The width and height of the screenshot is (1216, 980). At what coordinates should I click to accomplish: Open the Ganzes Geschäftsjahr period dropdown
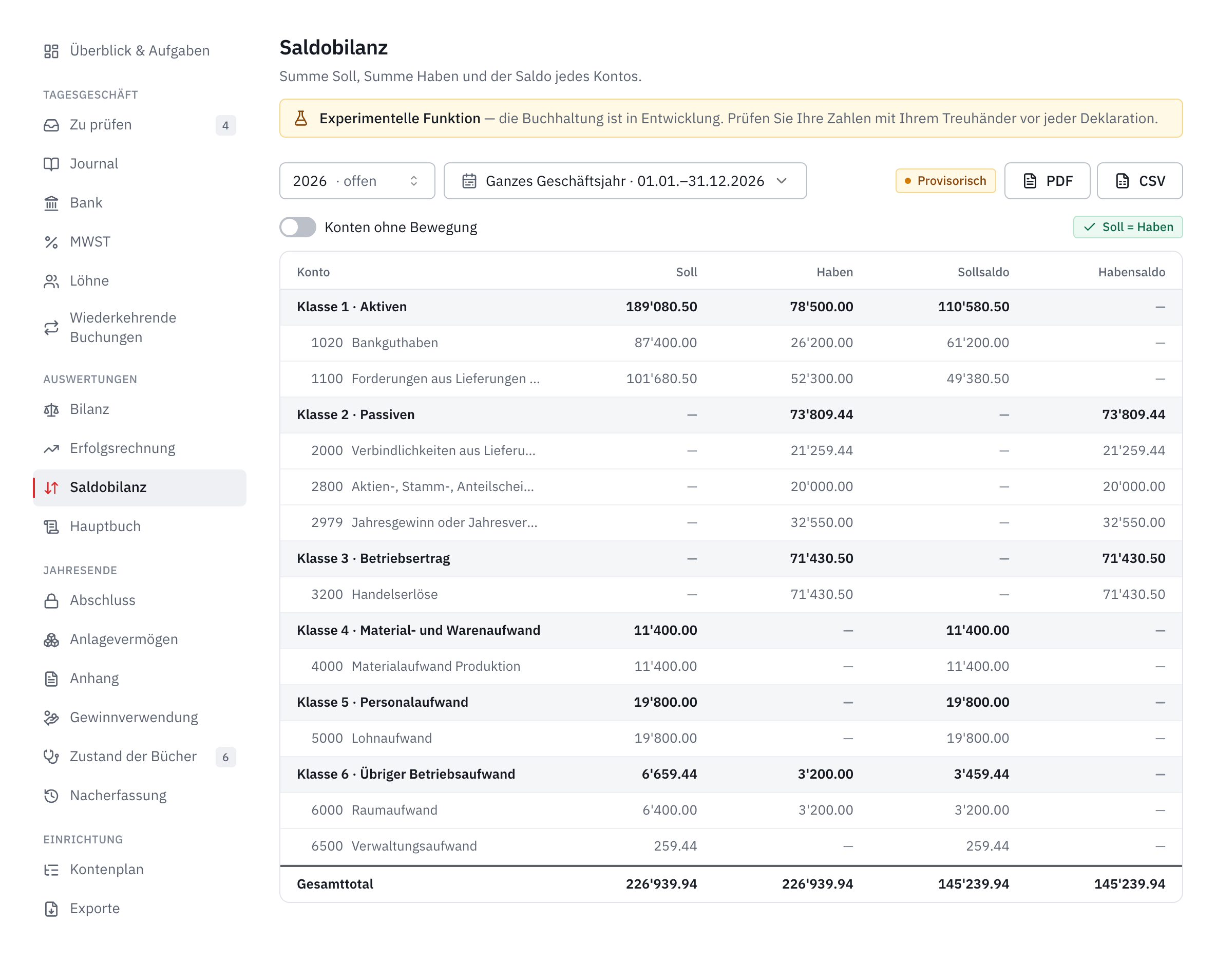625,181
